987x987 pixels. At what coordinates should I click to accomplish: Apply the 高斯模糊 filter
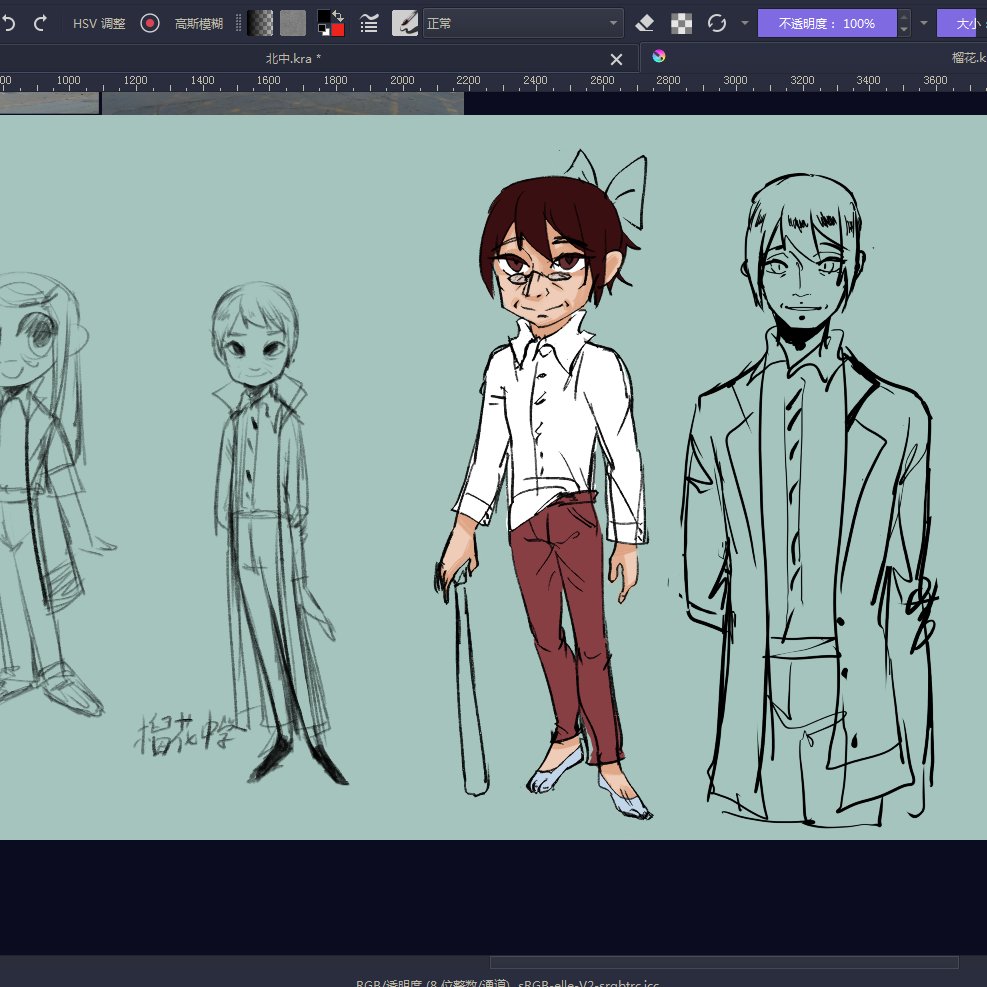click(199, 23)
